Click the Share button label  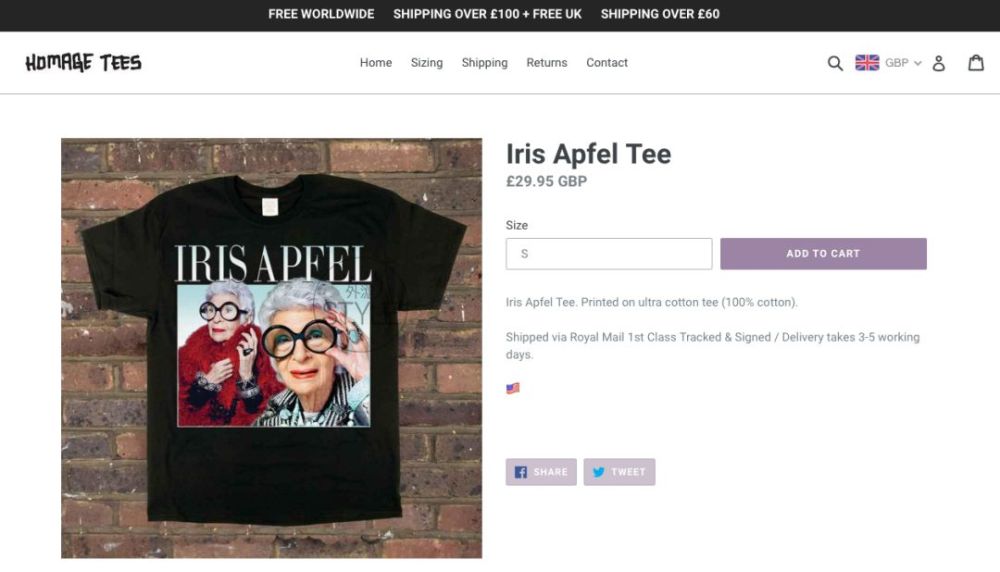point(551,472)
